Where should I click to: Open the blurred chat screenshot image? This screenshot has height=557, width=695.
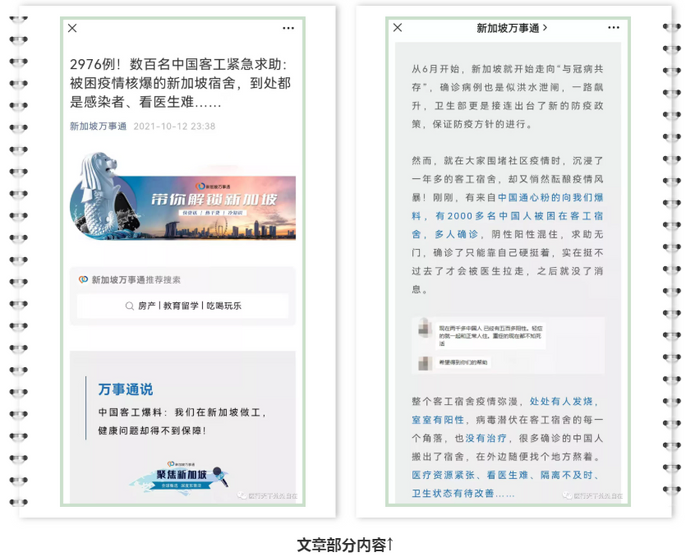coord(508,346)
